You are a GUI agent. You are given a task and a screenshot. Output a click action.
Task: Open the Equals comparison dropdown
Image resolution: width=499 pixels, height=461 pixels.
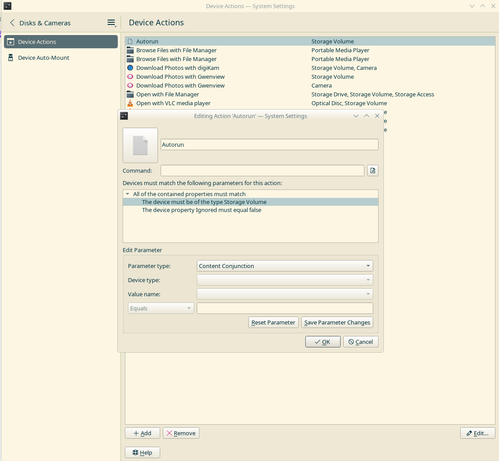coord(161,308)
